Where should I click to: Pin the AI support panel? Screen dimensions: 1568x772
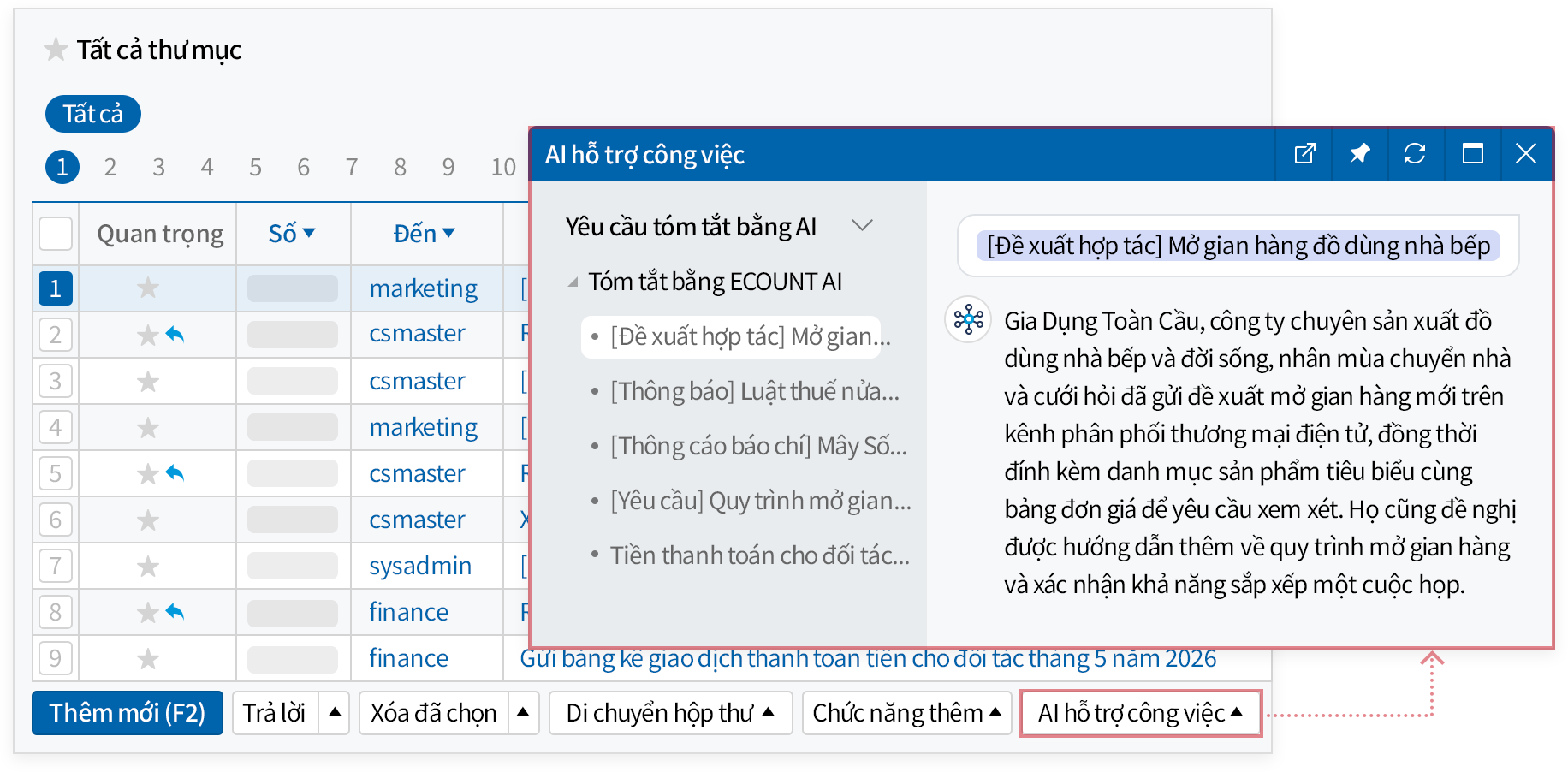[1359, 154]
